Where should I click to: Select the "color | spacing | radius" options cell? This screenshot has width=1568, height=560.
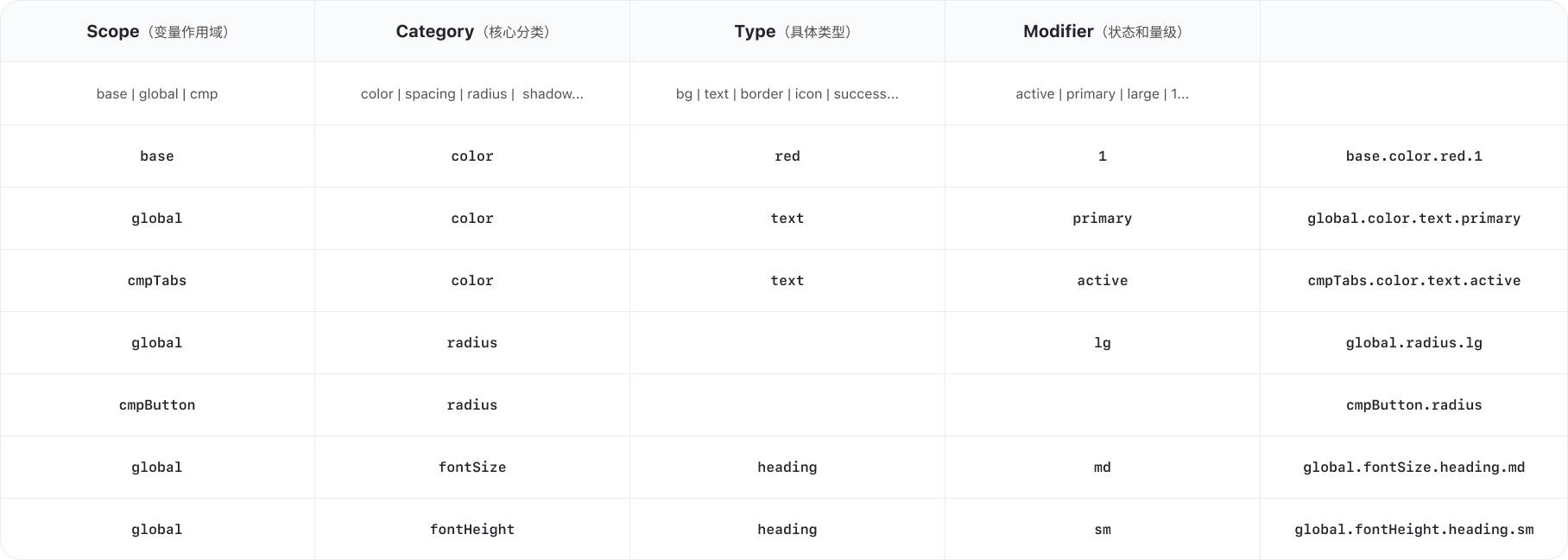471,94
